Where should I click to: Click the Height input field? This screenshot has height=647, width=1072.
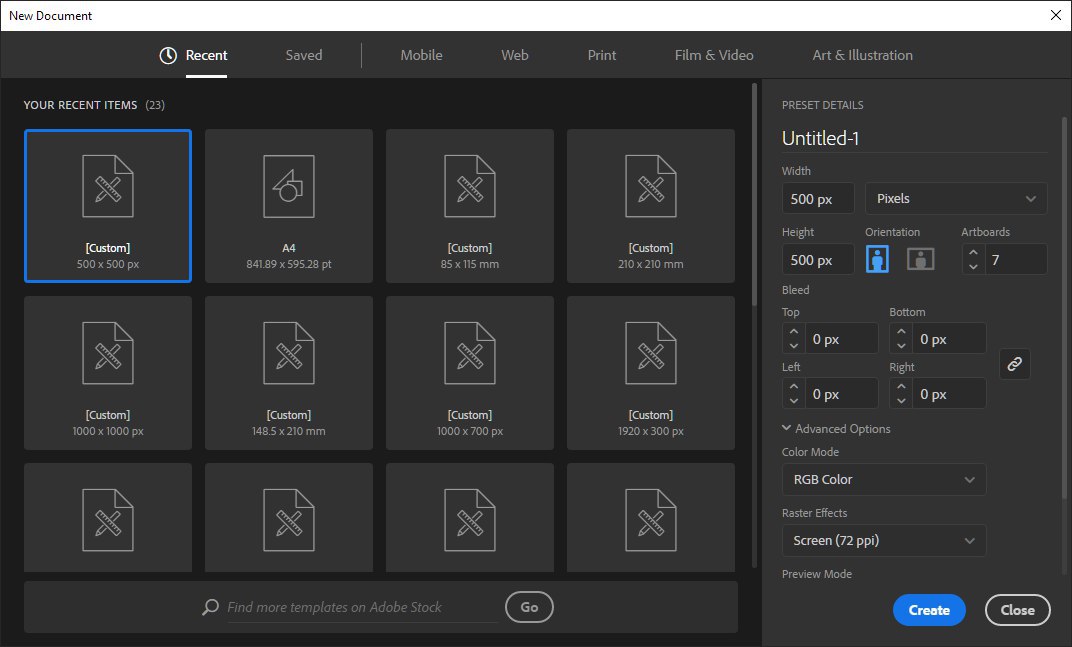tap(818, 260)
